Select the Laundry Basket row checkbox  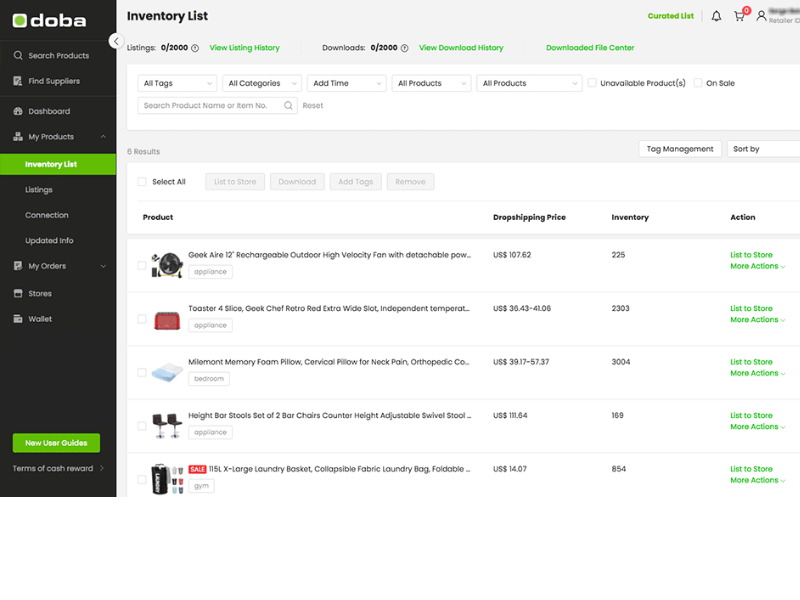pyautogui.click(x=142, y=480)
